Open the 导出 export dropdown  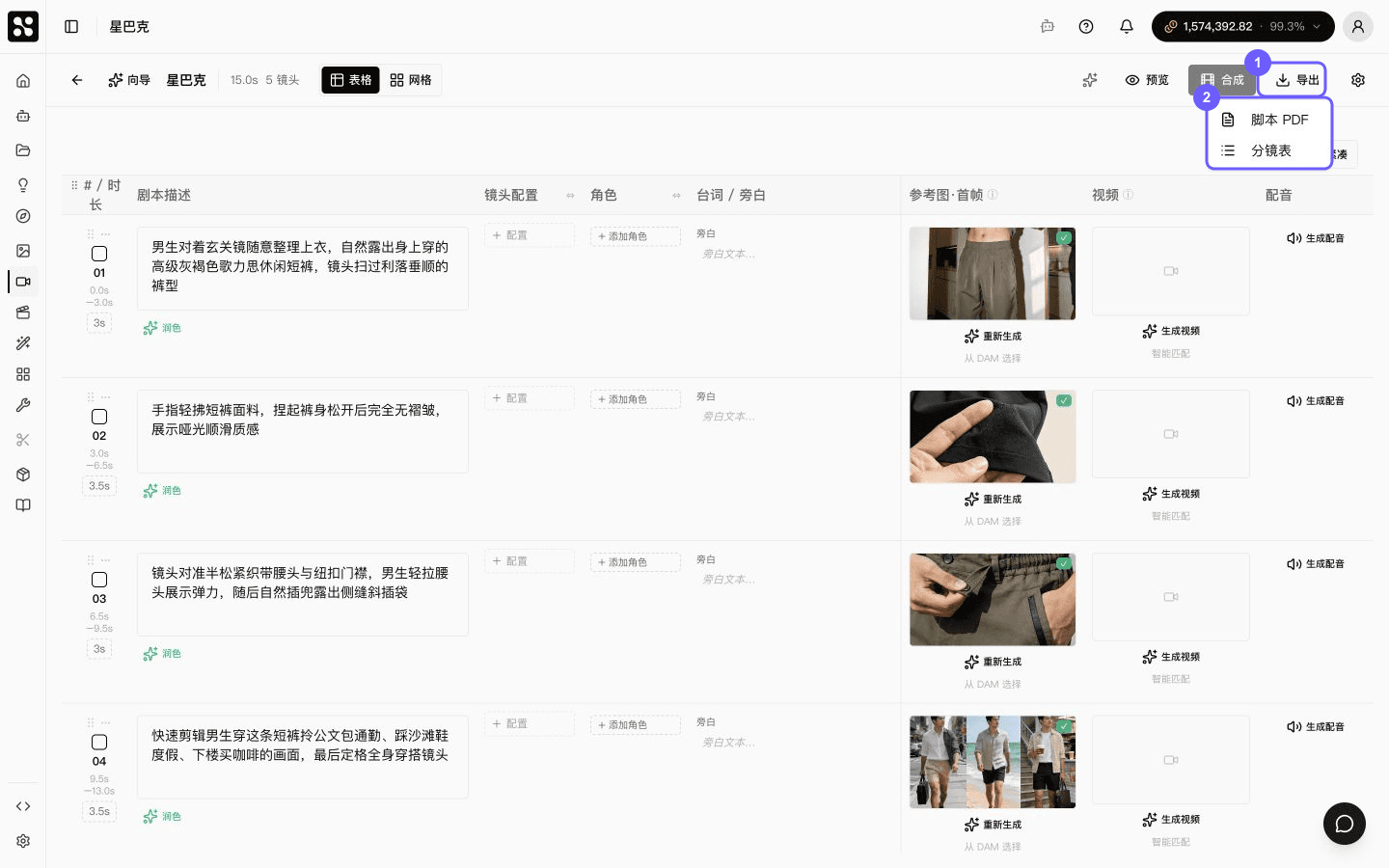point(1297,80)
